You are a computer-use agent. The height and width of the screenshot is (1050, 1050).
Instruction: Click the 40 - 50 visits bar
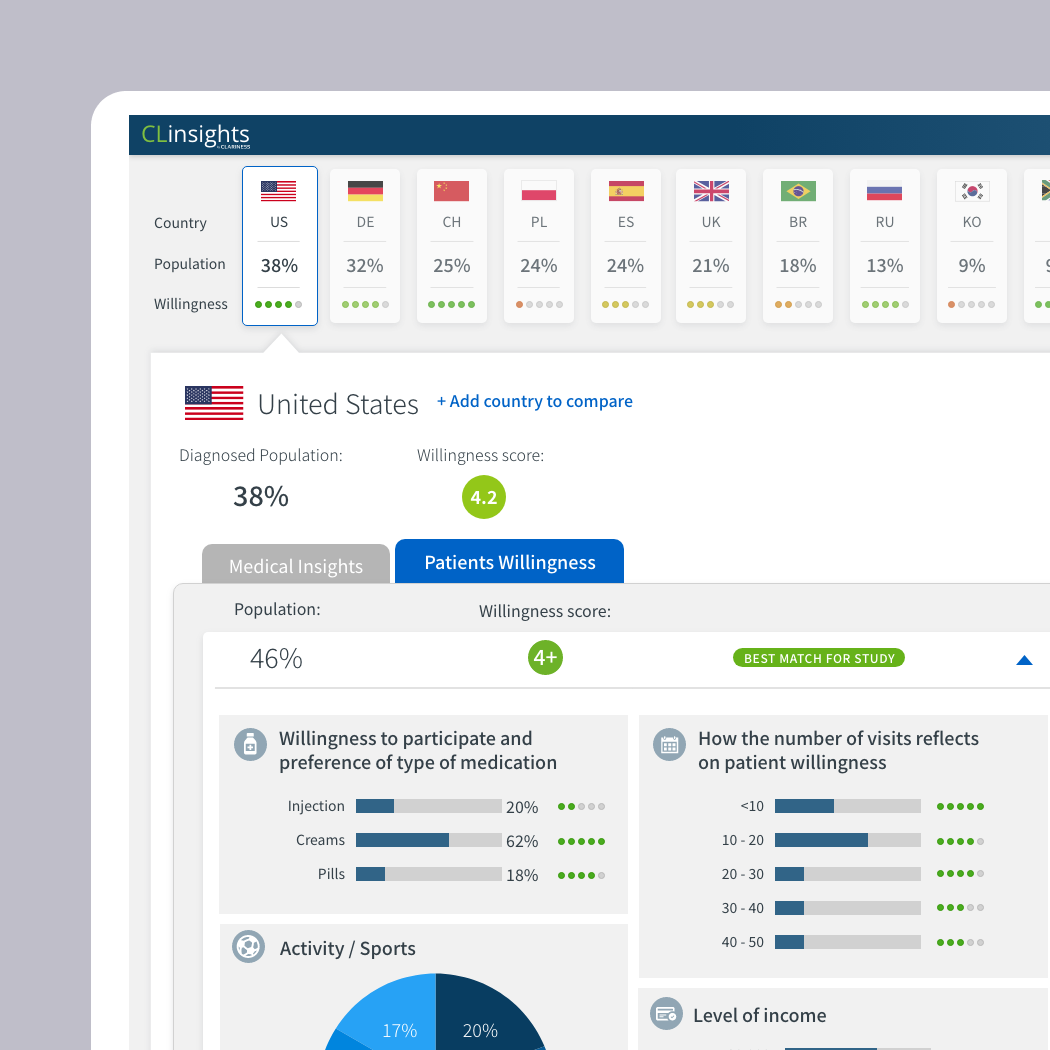point(848,942)
